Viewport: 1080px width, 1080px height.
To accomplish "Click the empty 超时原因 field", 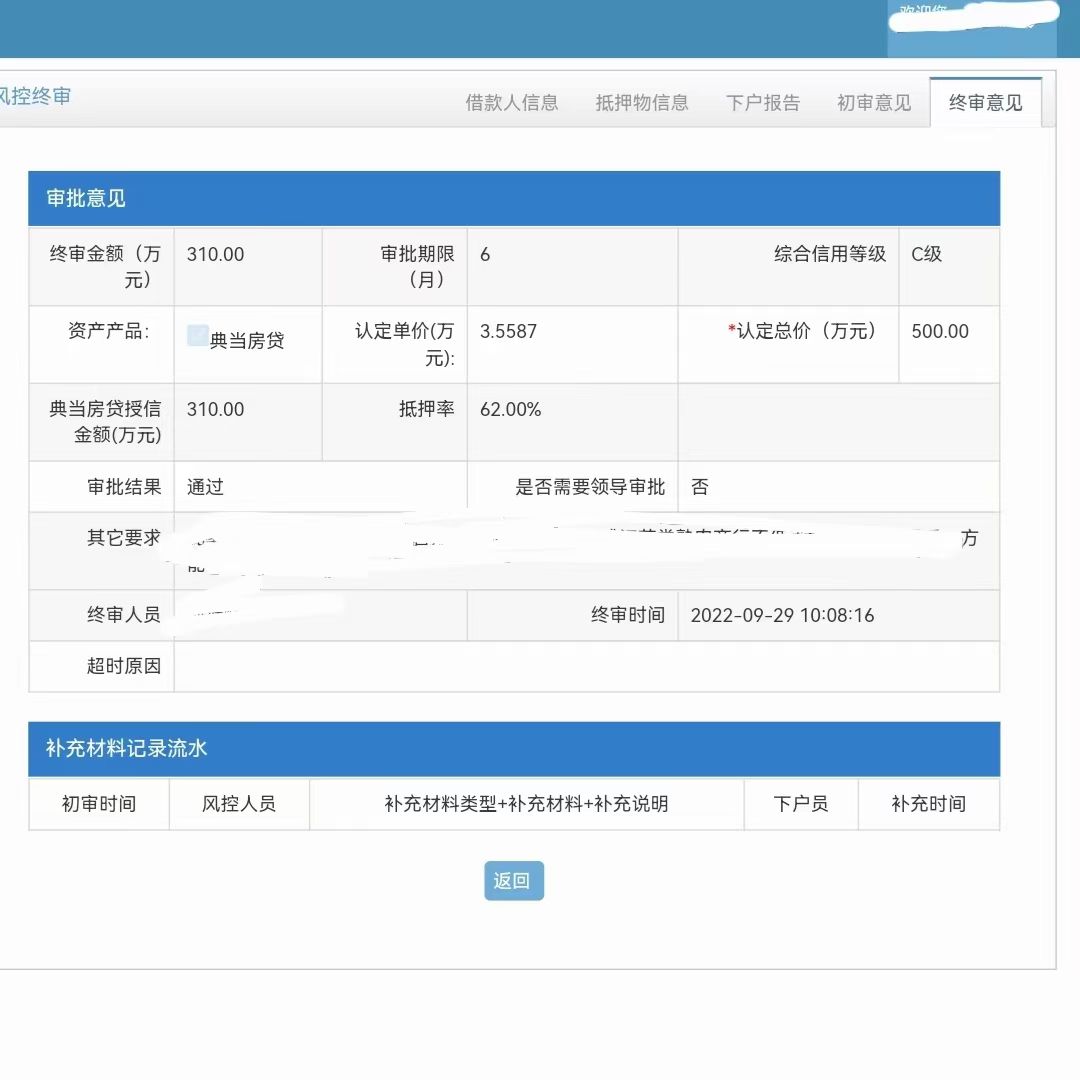I will [x=587, y=666].
